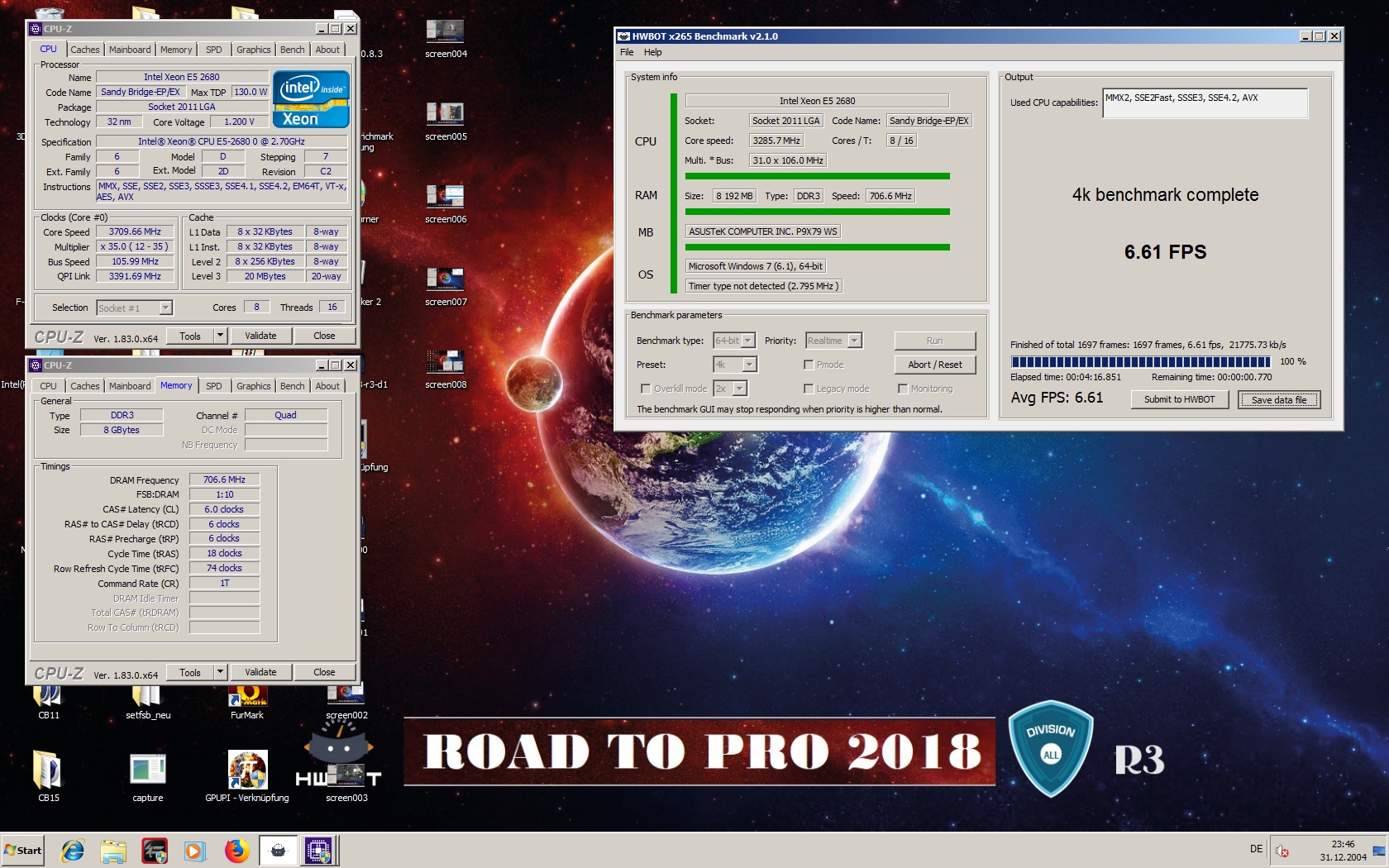1389x868 pixels.
Task: Open screen003 desktop icon
Action: (x=346, y=781)
